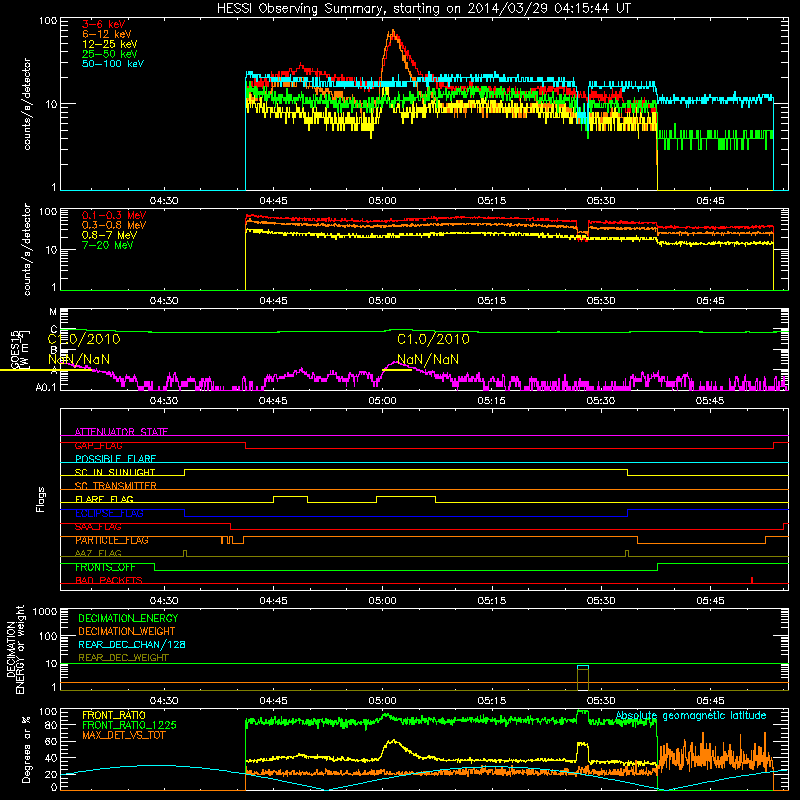
Task: Click the SAA_FLAG label
Action: point(98,527)
